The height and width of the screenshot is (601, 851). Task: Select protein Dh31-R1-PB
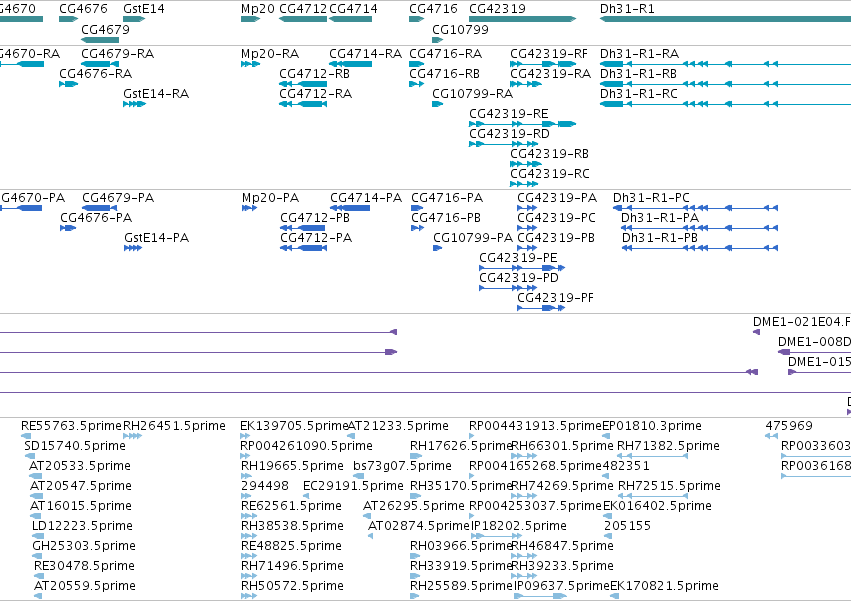point(700,249)
